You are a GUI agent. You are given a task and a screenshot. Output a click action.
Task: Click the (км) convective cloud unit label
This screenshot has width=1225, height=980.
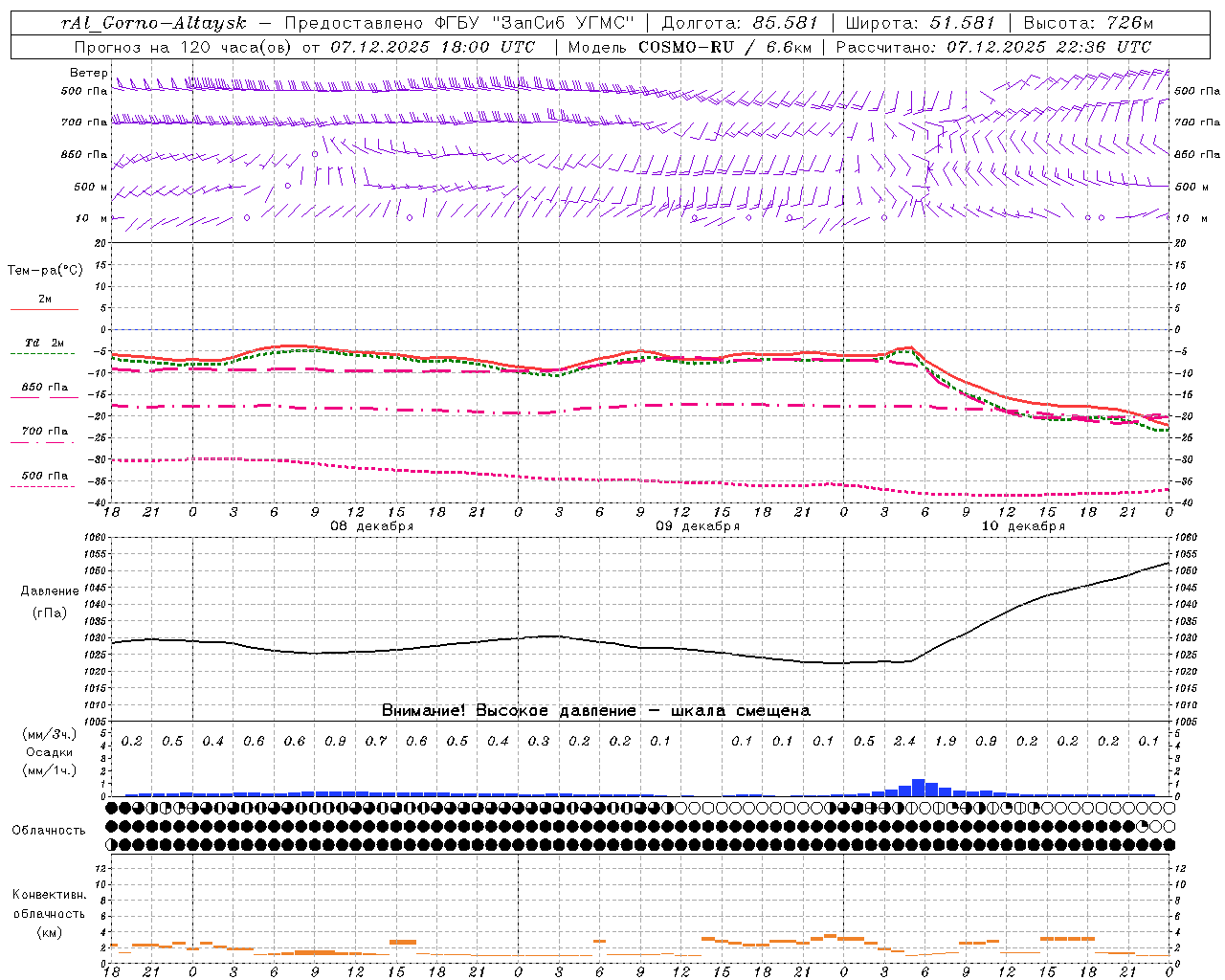pyautogui.click(x=50, y=932)
